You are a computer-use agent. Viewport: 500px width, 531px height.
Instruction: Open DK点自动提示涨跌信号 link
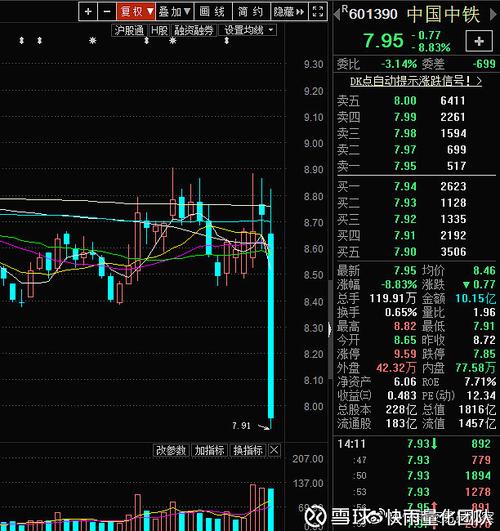[x=416, y=81]
